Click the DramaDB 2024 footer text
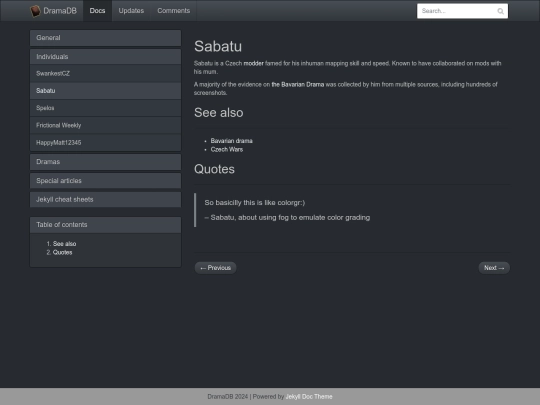The height and width of the screenshot is (405, 540). tap(228, 397)
